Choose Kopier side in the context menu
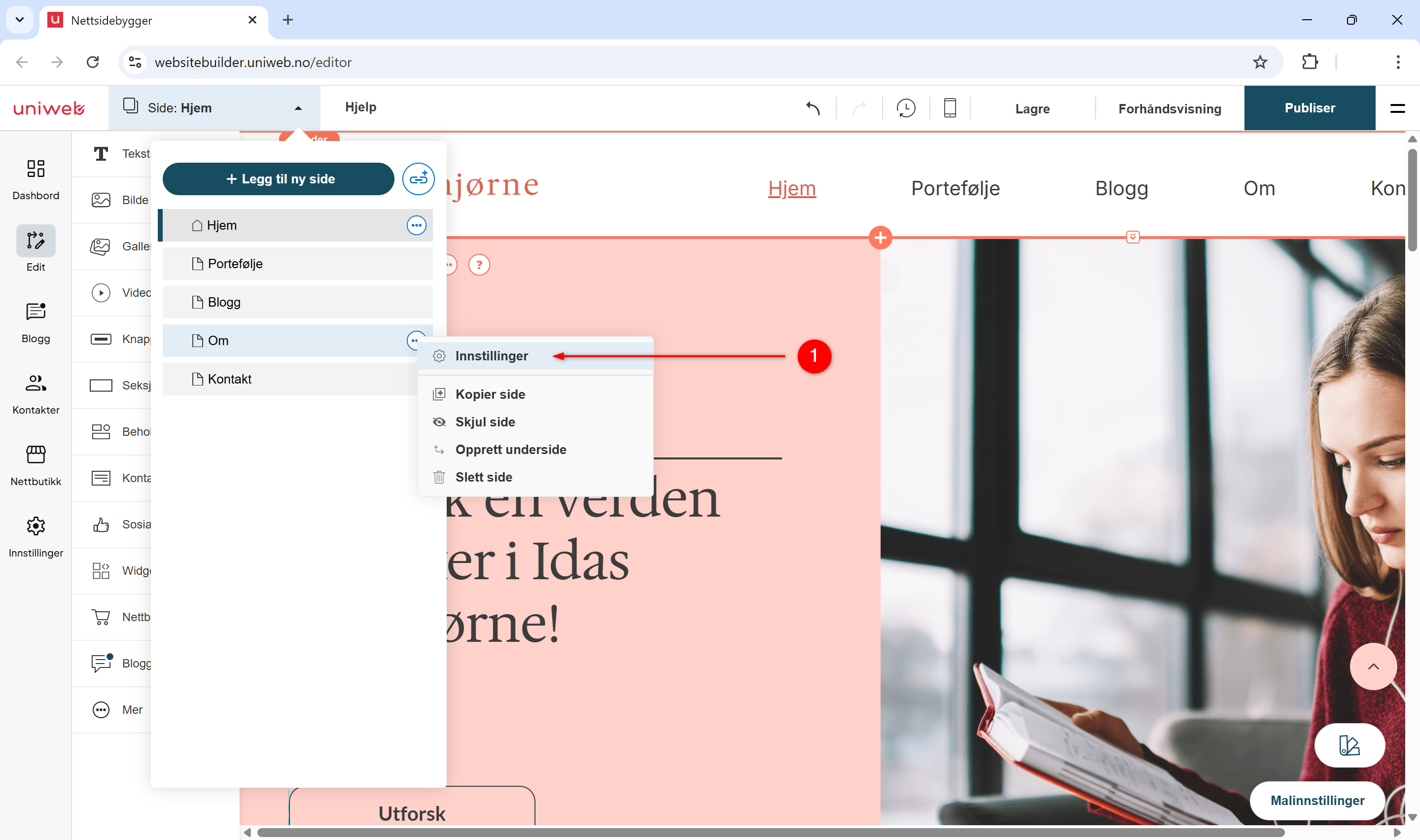 pos(535,394)
